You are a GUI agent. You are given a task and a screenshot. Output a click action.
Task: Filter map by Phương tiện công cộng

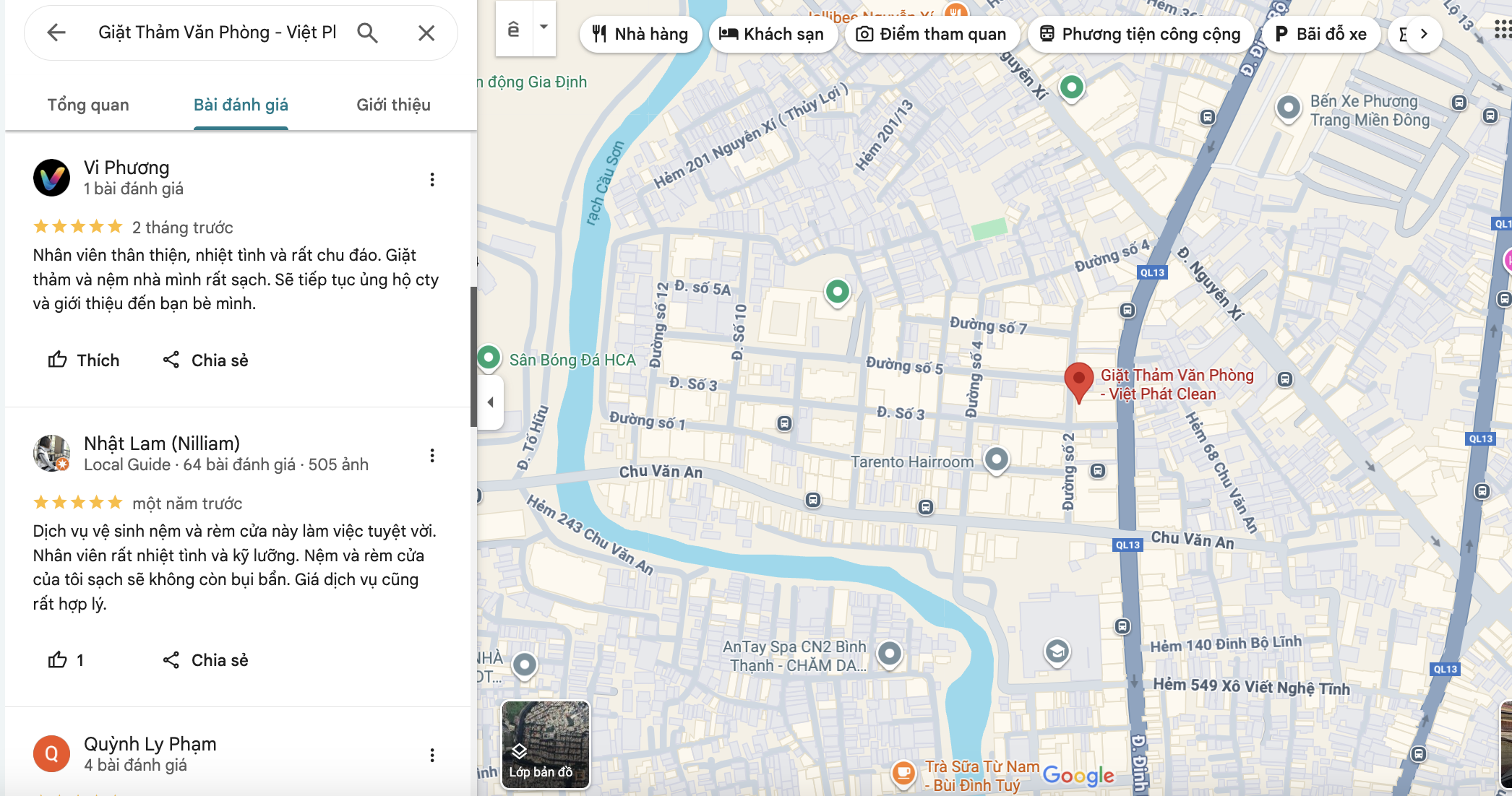tap(1140, 34)
